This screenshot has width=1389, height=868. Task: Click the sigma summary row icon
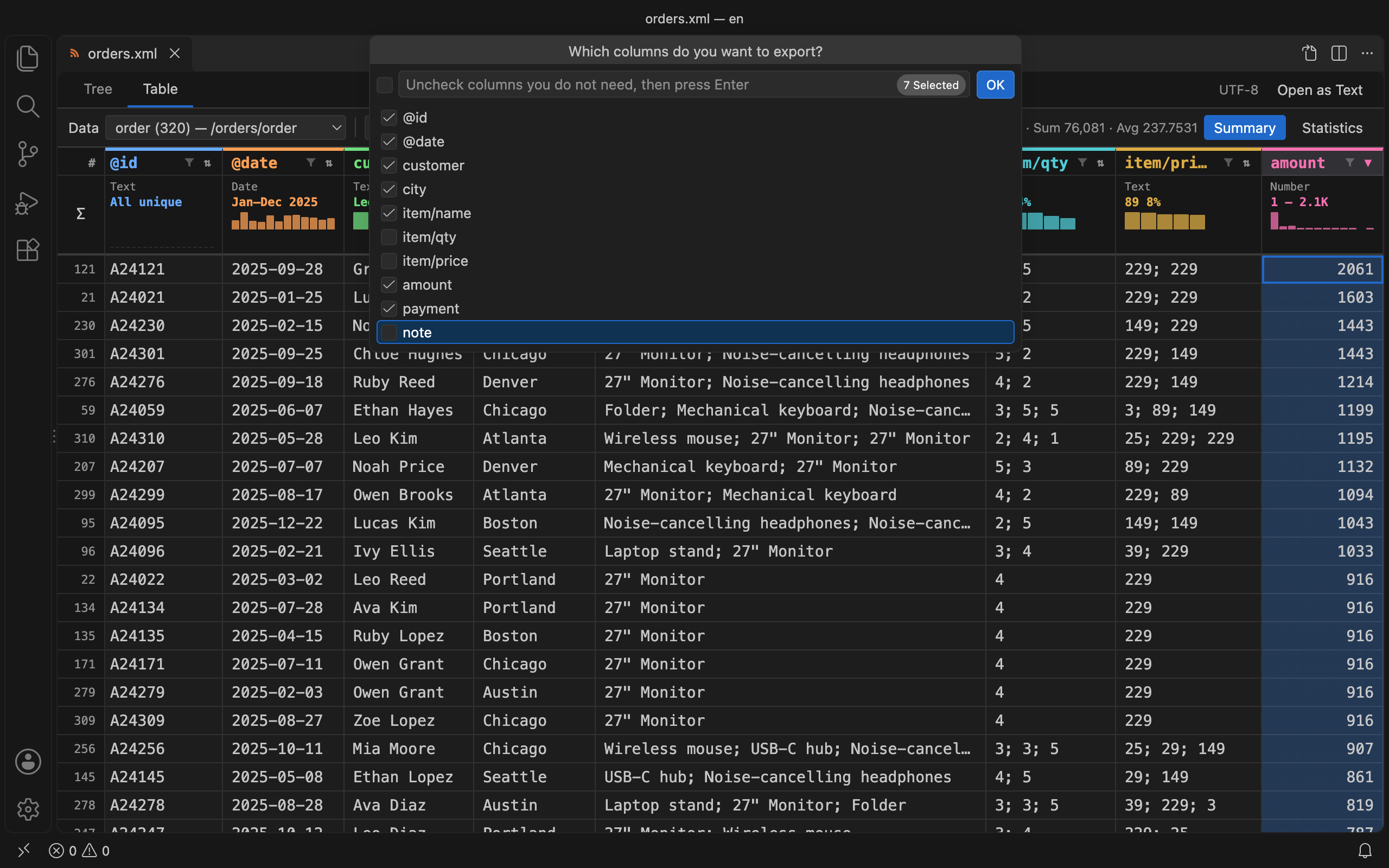[81, 214]
